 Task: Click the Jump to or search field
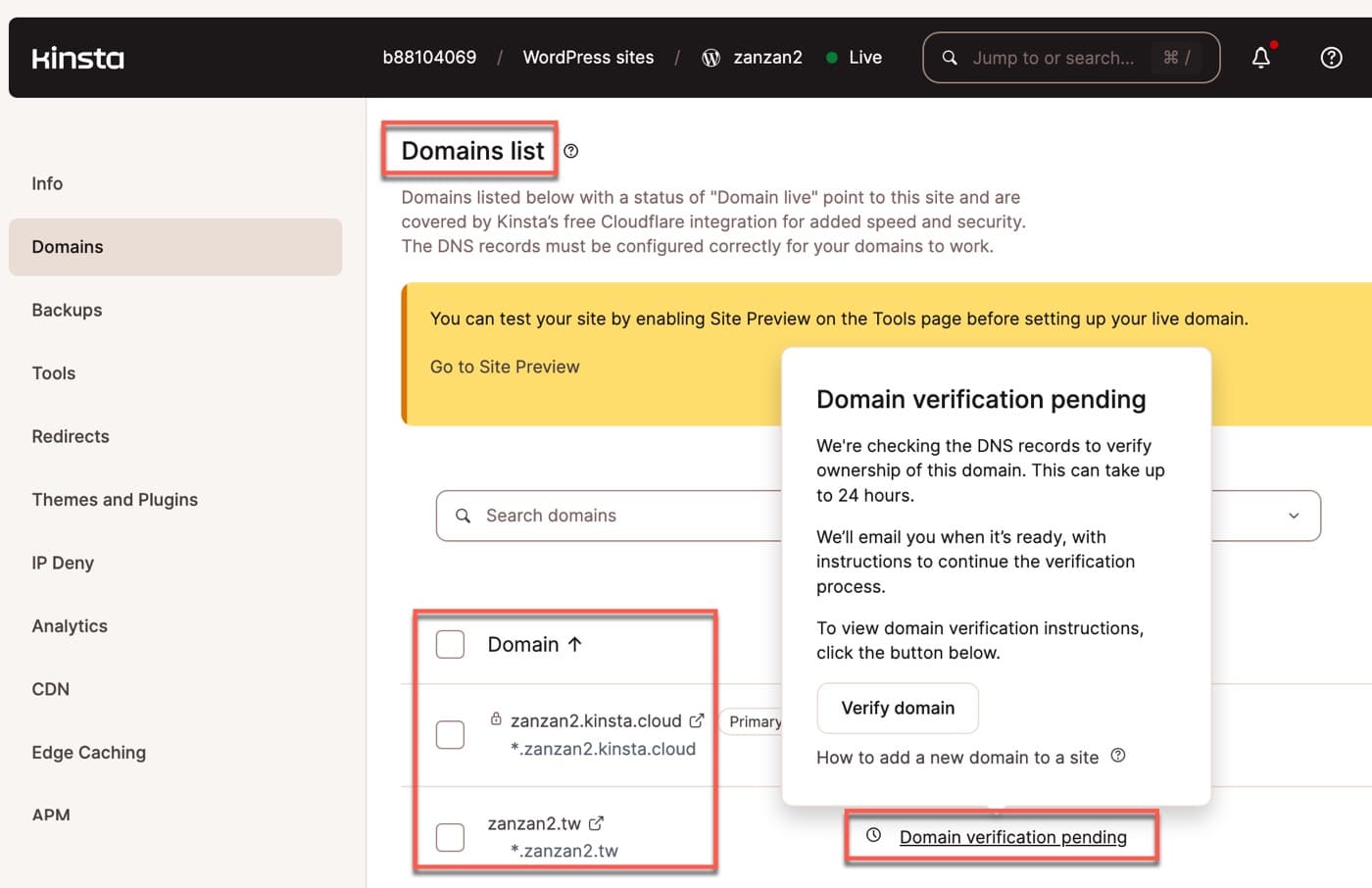1071,58
